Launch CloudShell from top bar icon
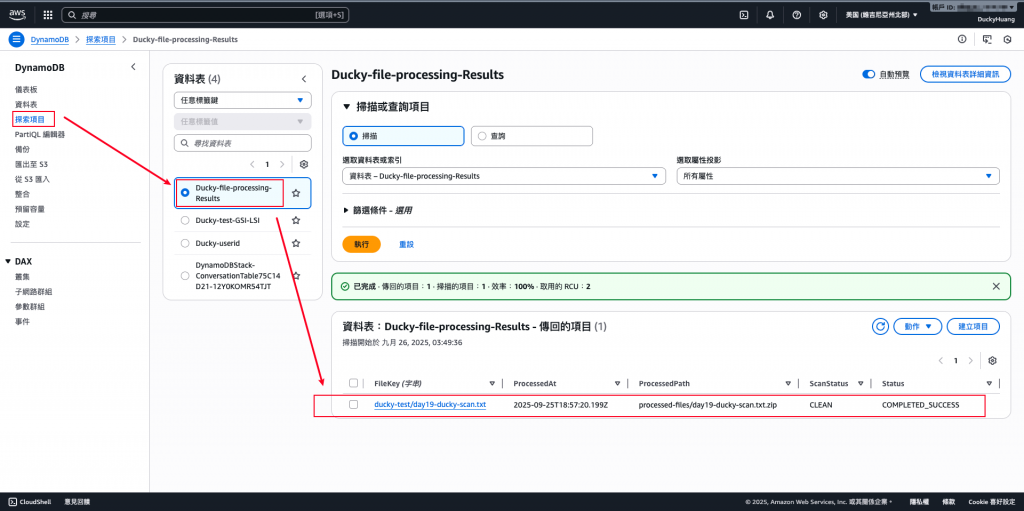Screen dimensions: 1024x511 (x=744, y=14)
